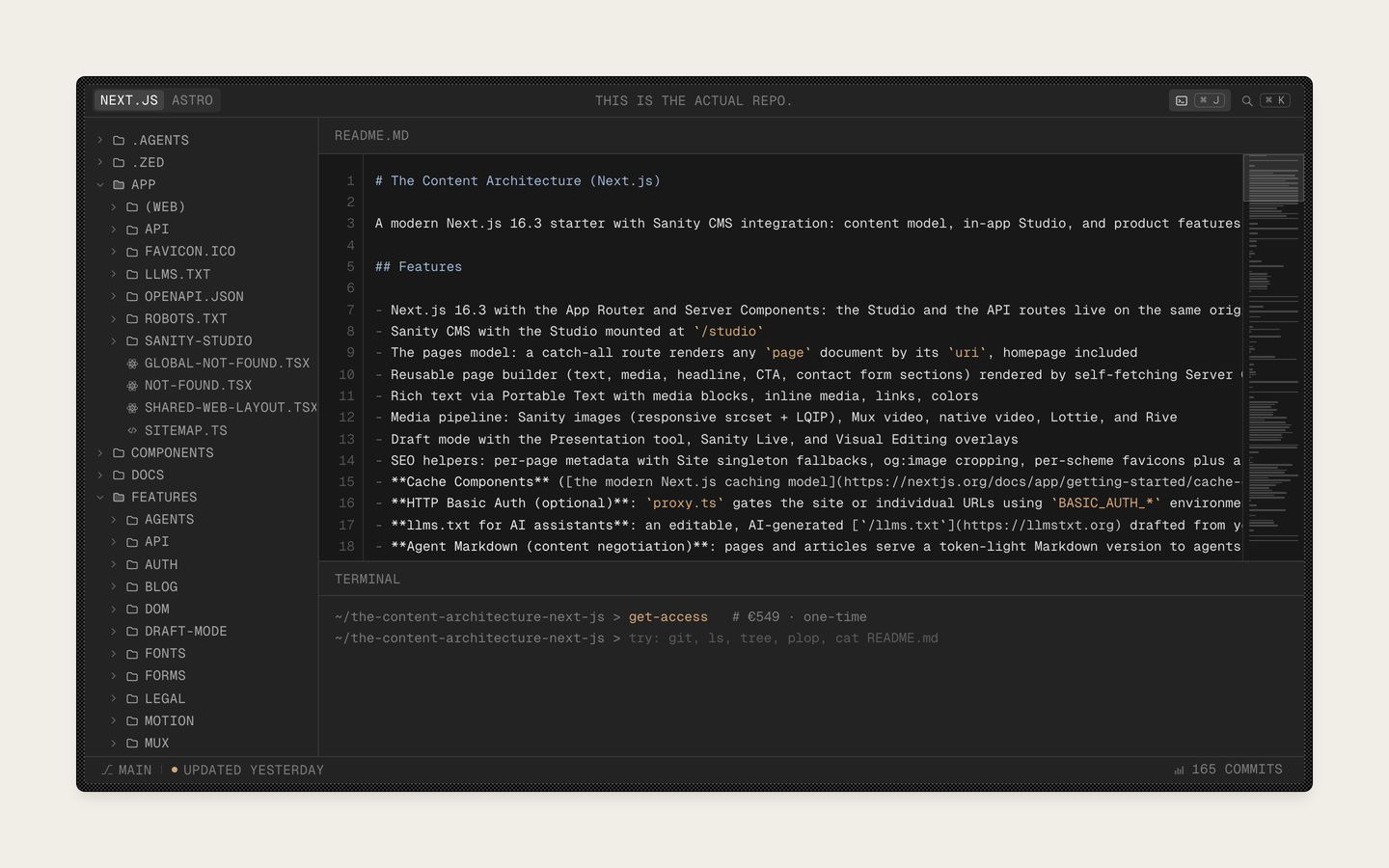1389x868 pixels.
Task: Click the DOCS folder icon
Action: tap(119, 475)
